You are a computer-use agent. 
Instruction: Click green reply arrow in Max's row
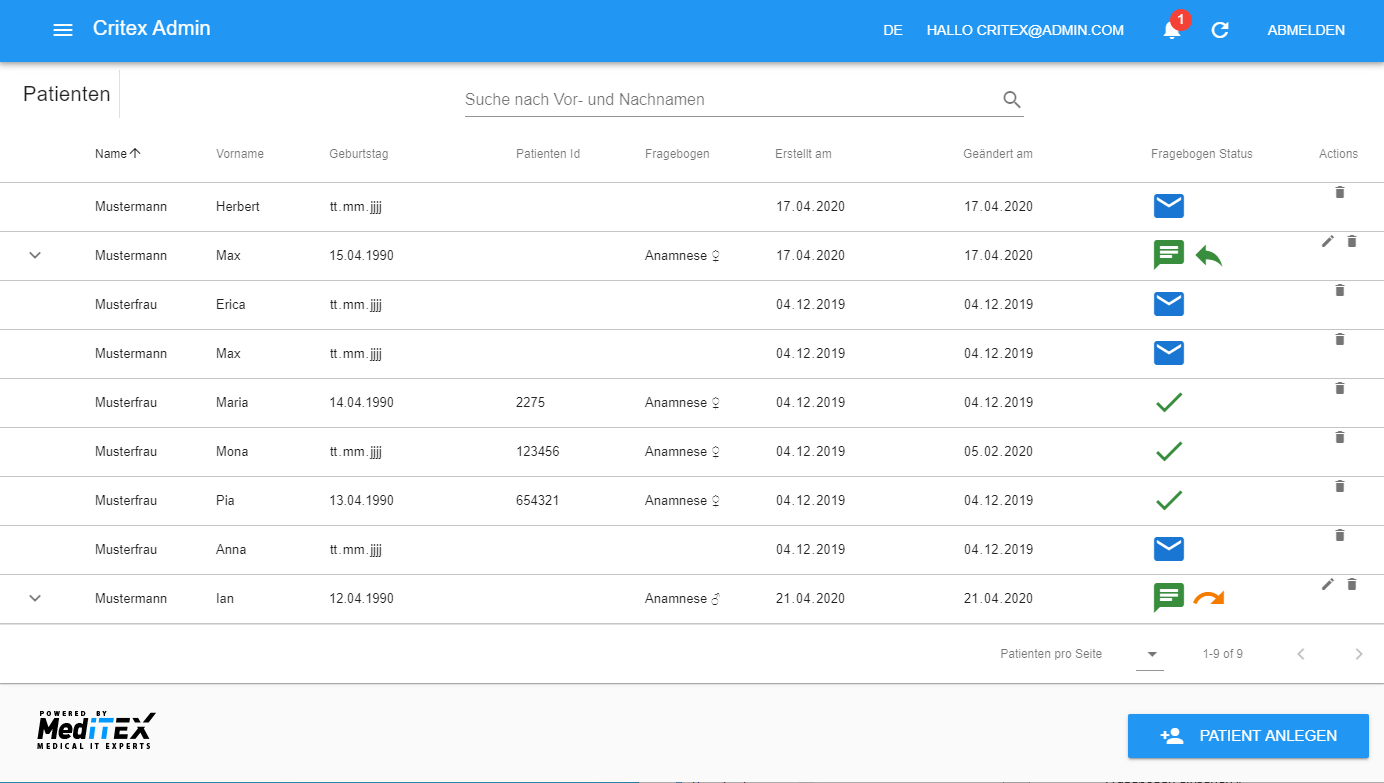pyautogui.click(x=1209, y=256)
